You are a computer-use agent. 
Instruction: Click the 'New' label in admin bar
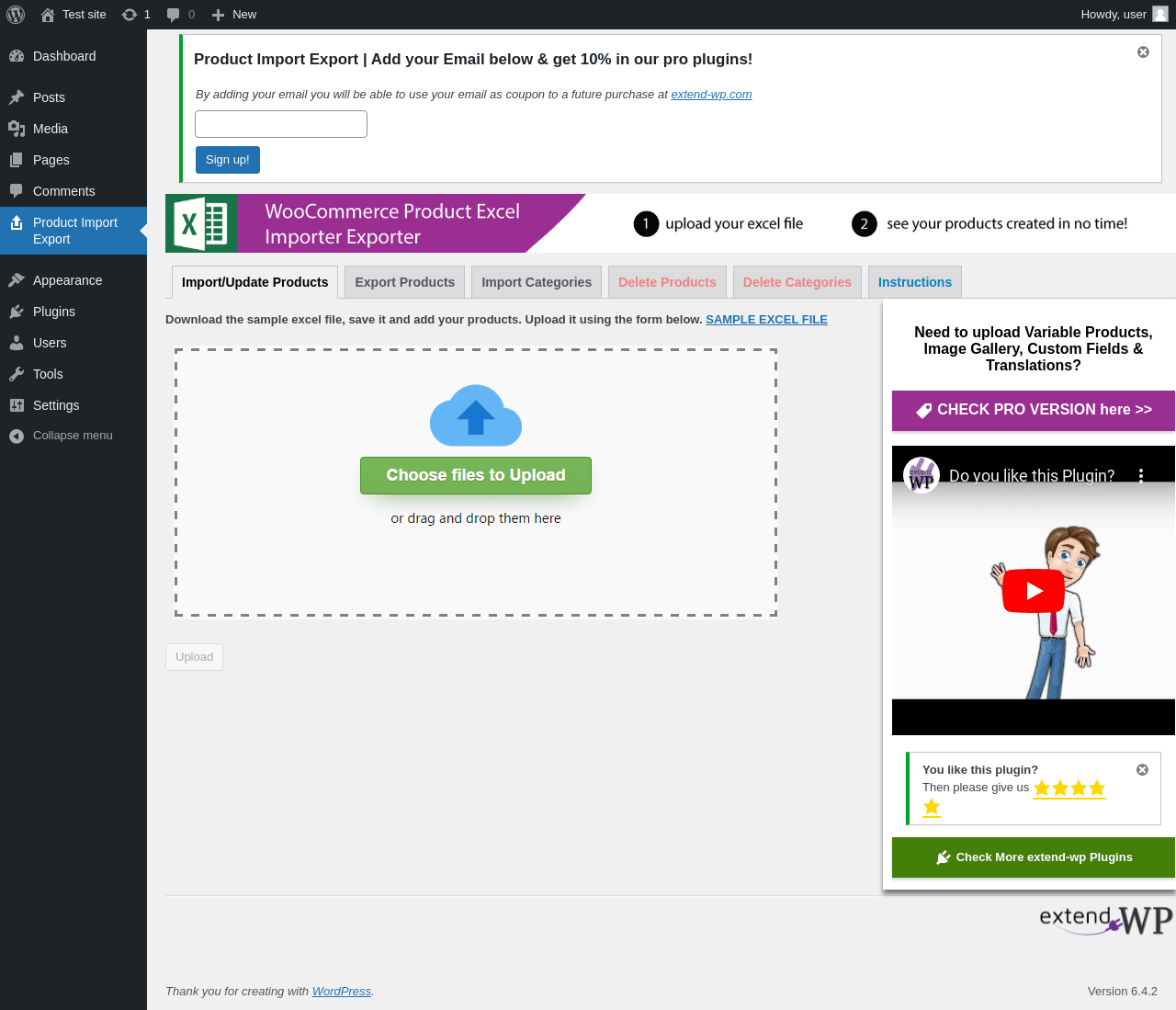coord(244,15)
